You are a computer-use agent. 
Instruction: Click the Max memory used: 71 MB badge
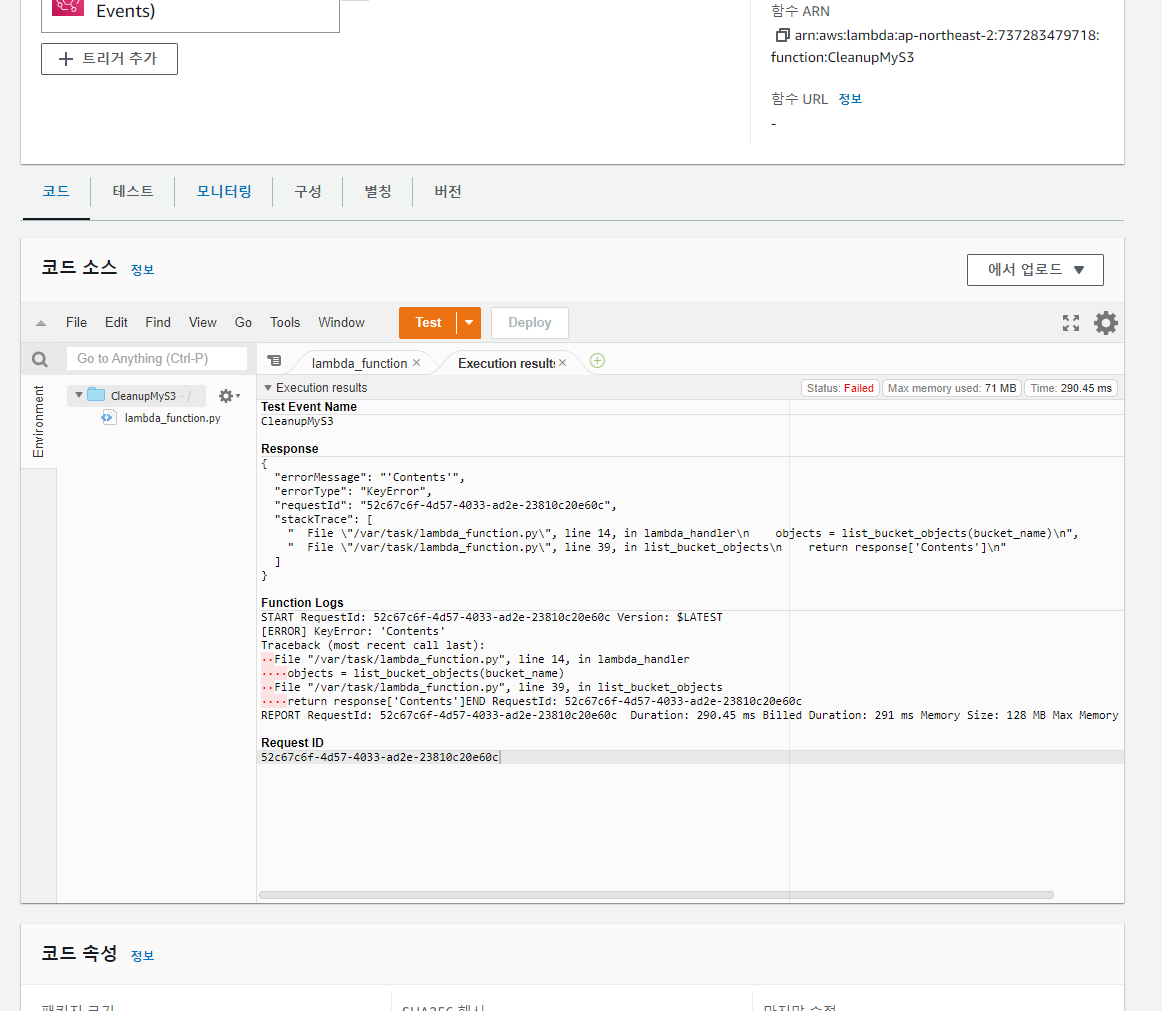coord(952,388)
